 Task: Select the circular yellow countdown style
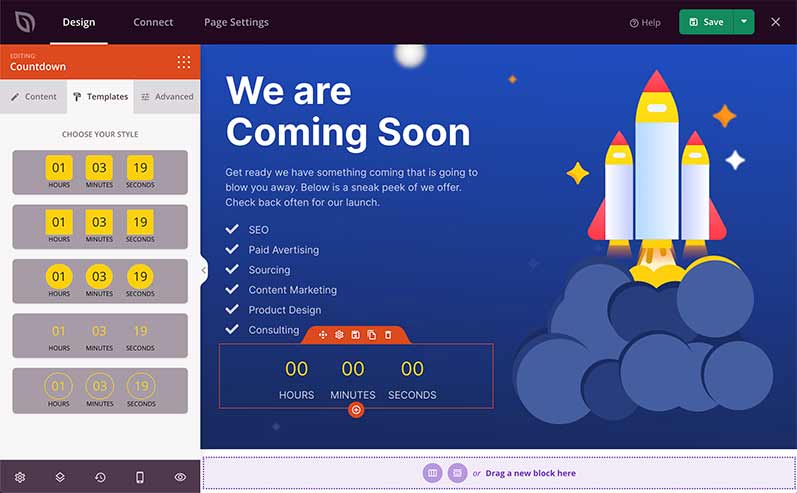tap(100, 281)
